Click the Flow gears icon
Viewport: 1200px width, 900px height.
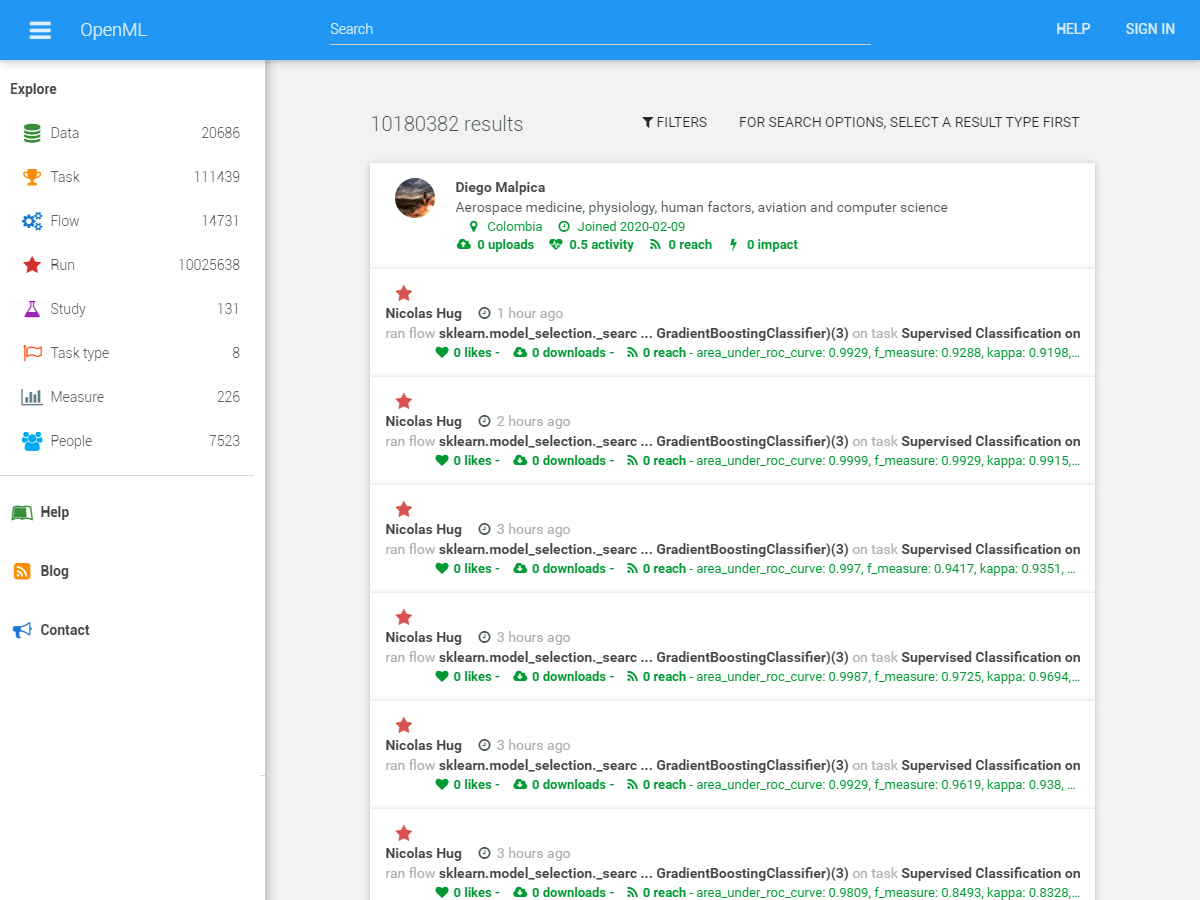pos(32,221)
